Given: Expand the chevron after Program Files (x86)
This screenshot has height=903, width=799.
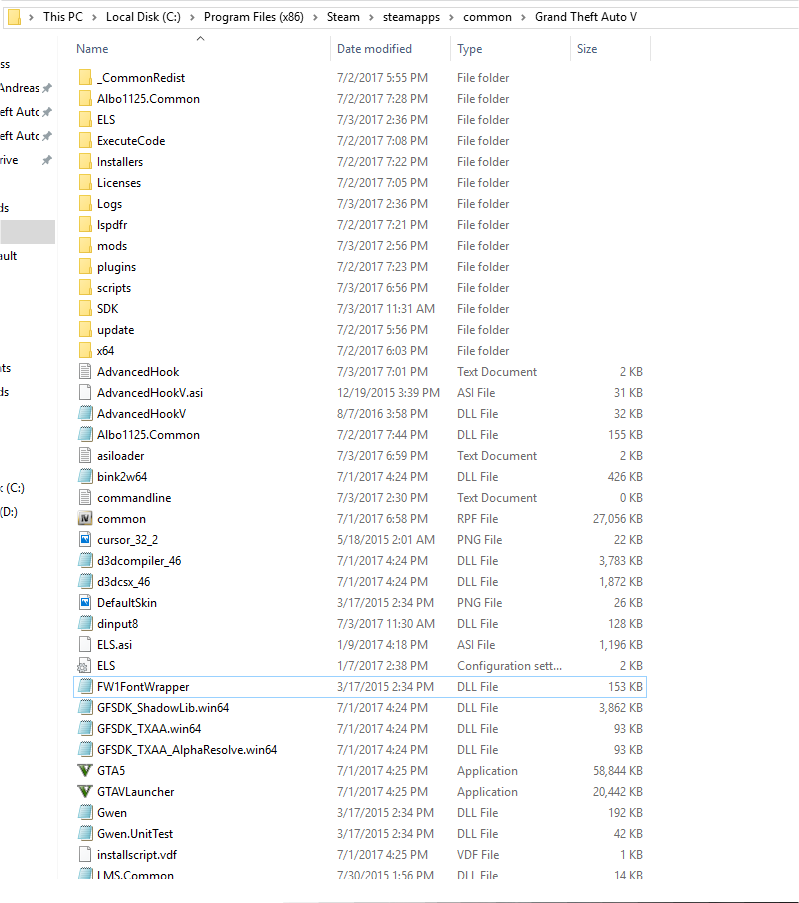Looking at the screenshot, I should (315, 17).
